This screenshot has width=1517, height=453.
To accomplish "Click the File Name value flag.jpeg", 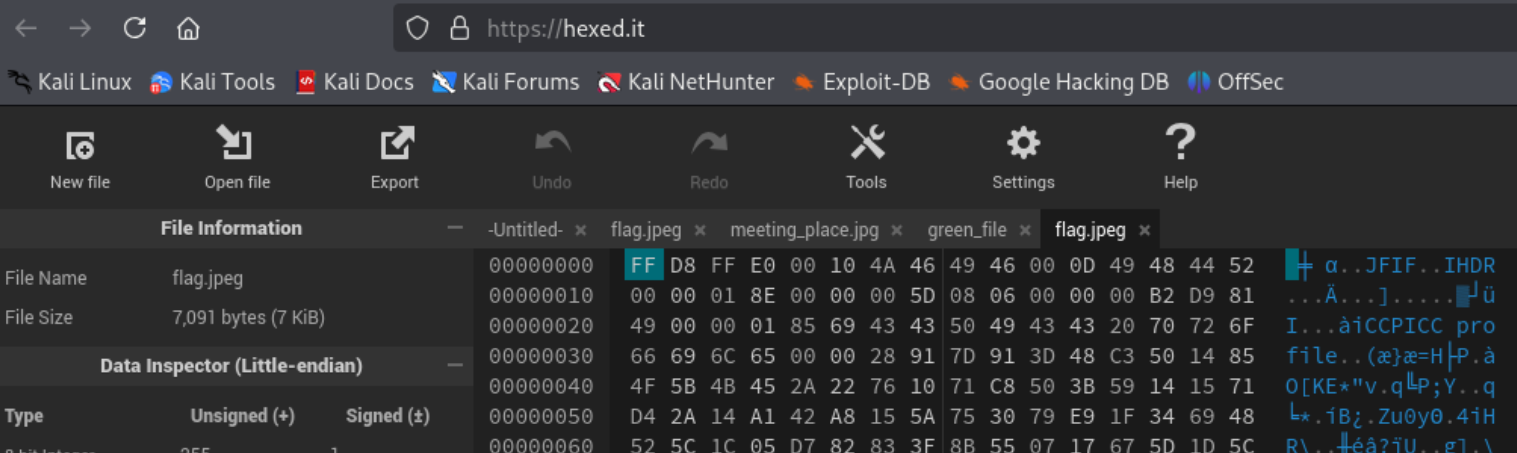I will click(x=207, y=278).
